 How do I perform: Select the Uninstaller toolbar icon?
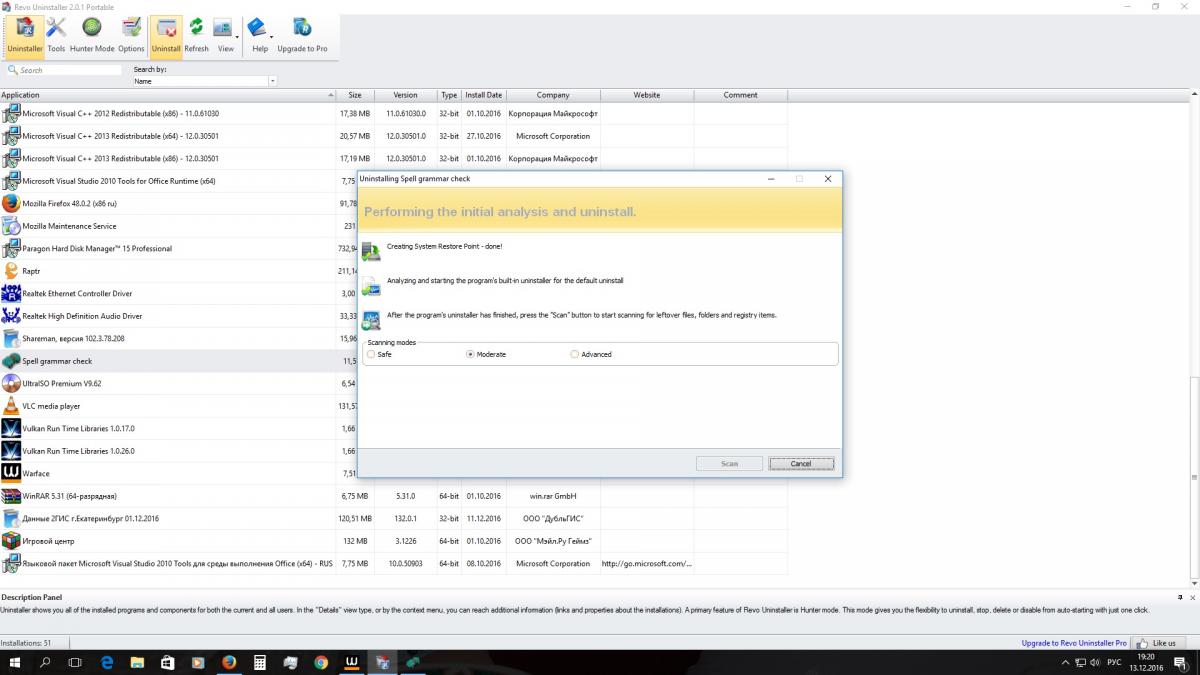coord(25,35)
